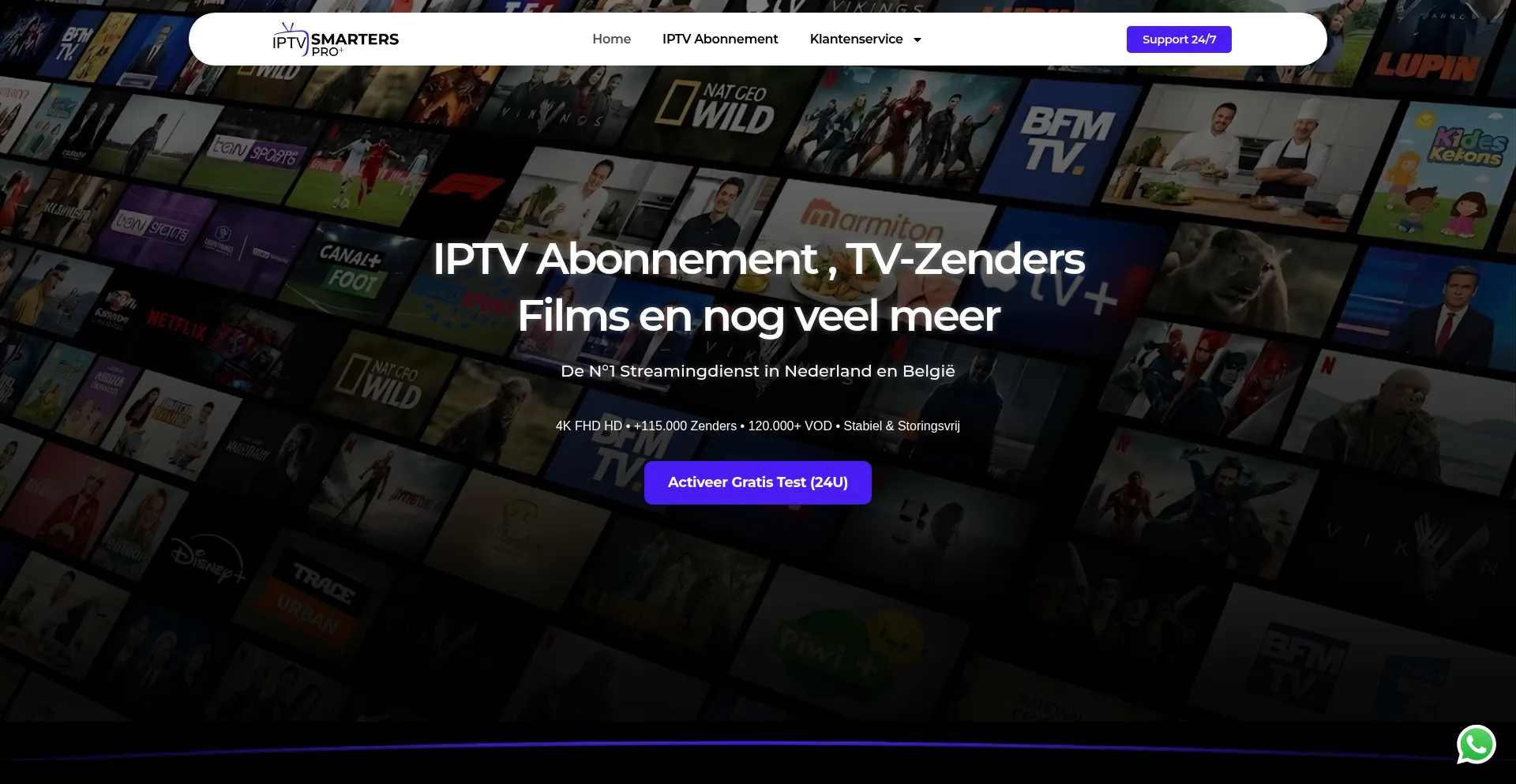1516x784 pixels.
Task: Activate the free test with Activeer Gratis Test (24U)
Action: (x=758, y=482)
